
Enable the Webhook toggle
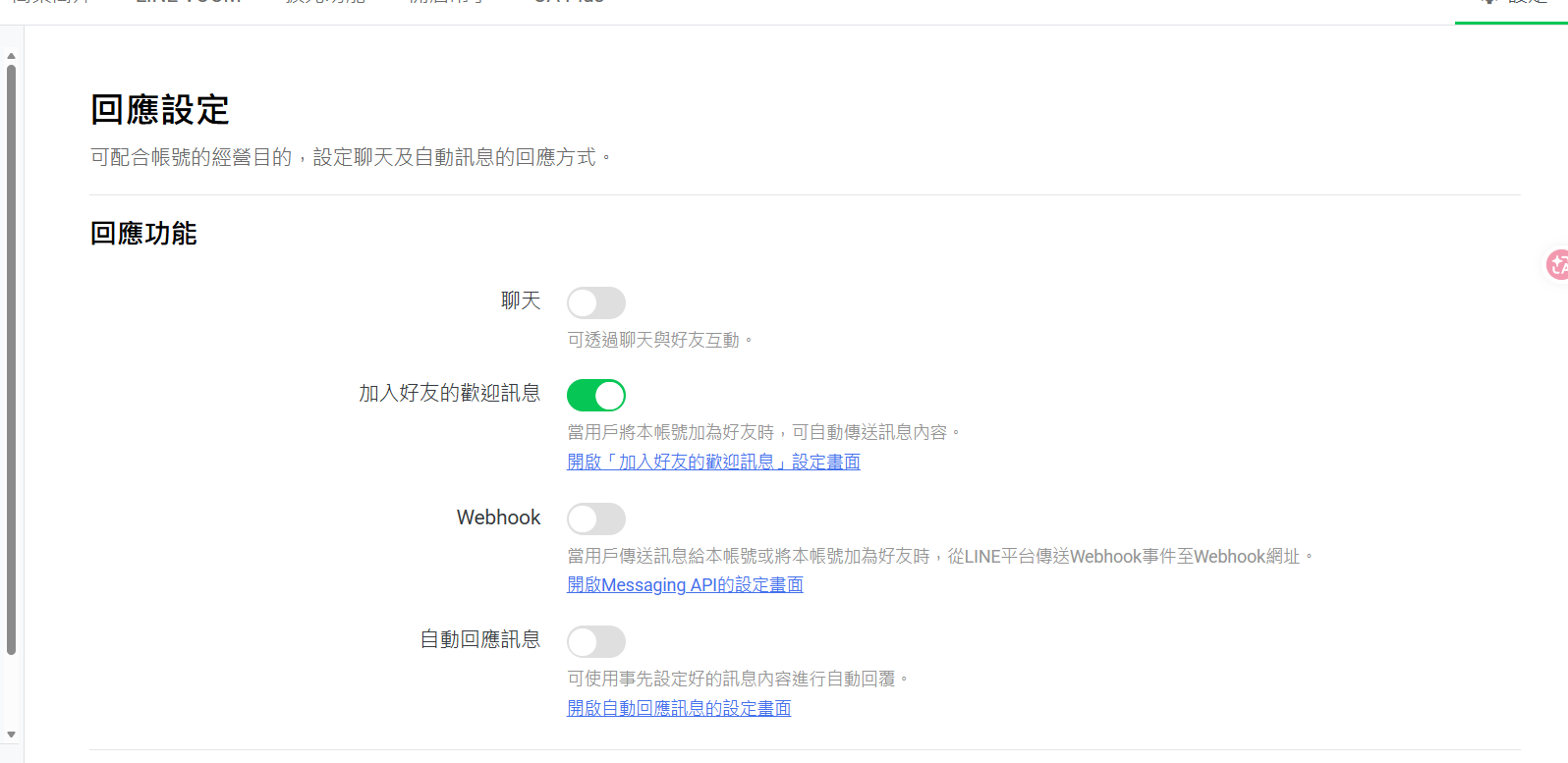tap(596, 518)
